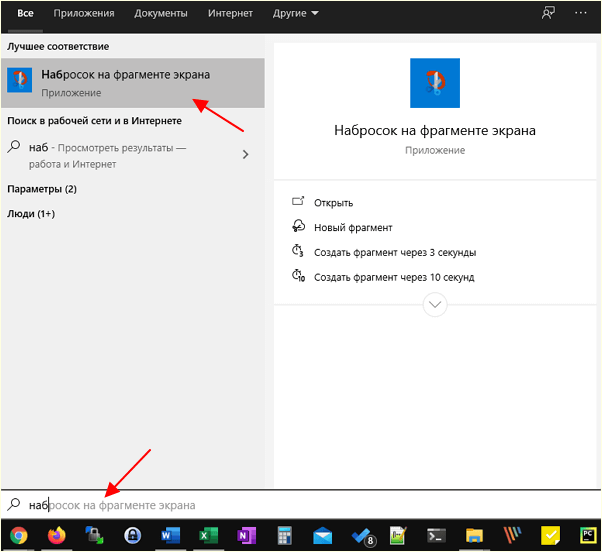This screenshot has width=602, height=552.
Task: Open best match Набросок на фрагменте экрана
Action: (x=133, y=83)
